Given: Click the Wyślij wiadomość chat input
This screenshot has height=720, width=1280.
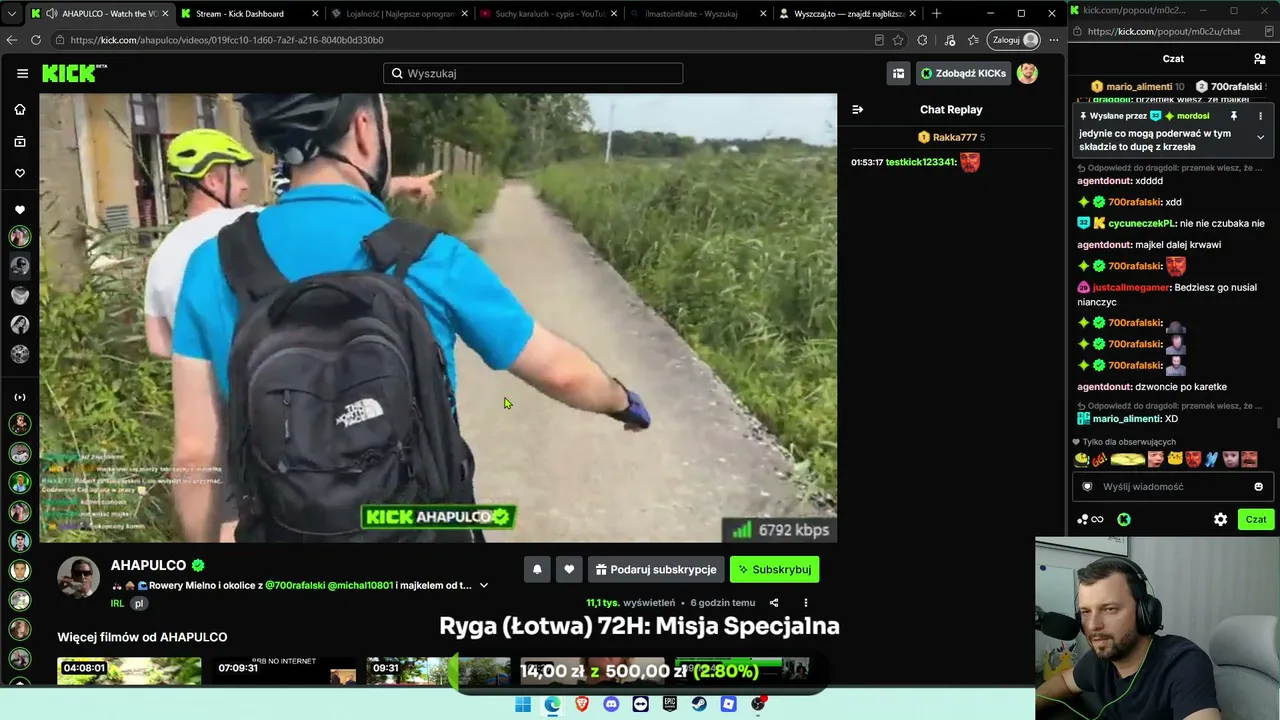Looking at the screenshot, I should coord(1171,487).
